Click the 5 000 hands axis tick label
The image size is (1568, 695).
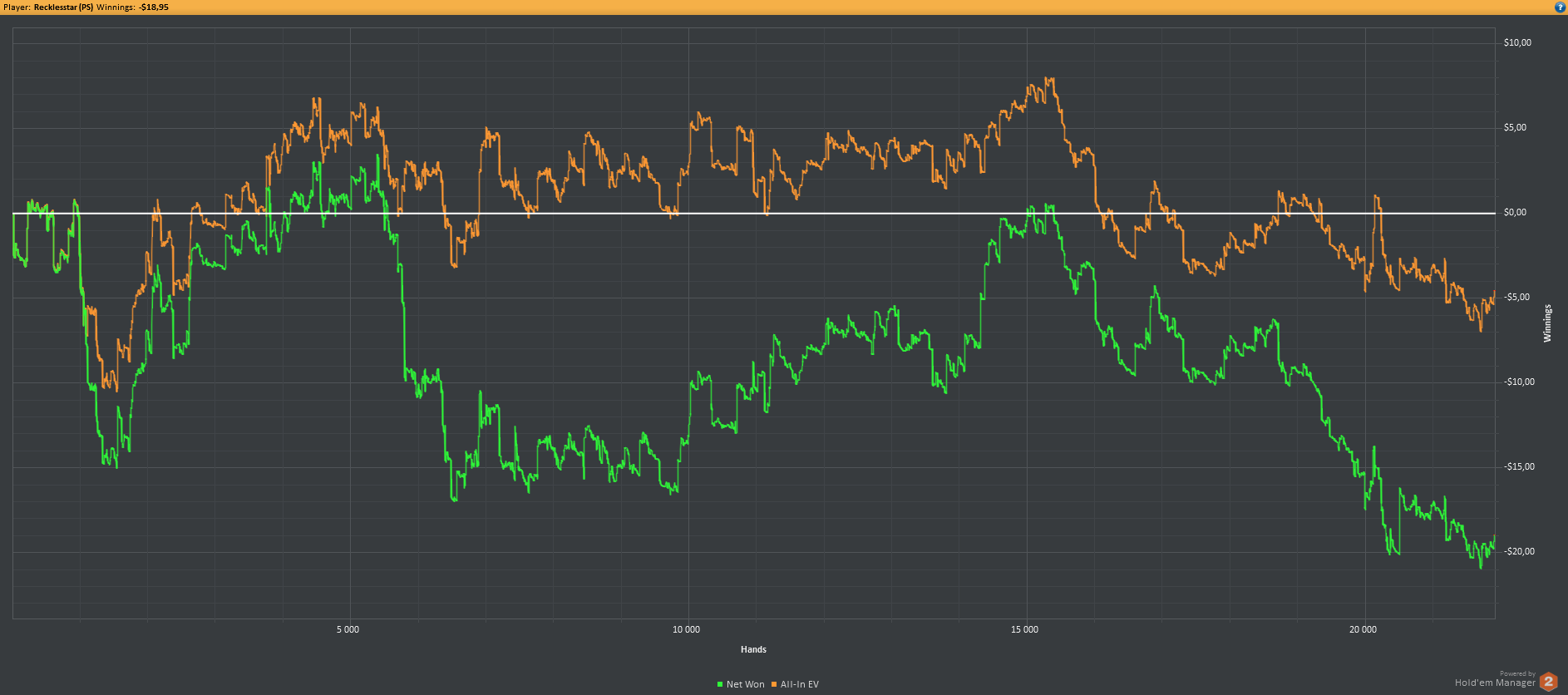coord(348,629)
